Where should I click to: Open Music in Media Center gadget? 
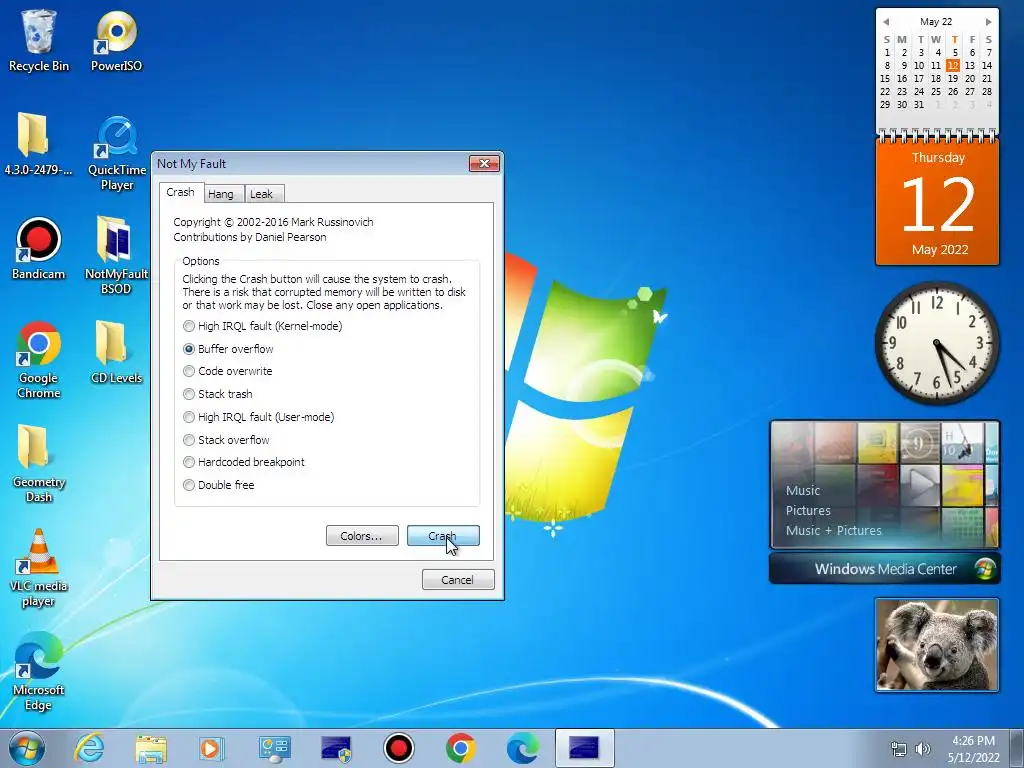803,490
